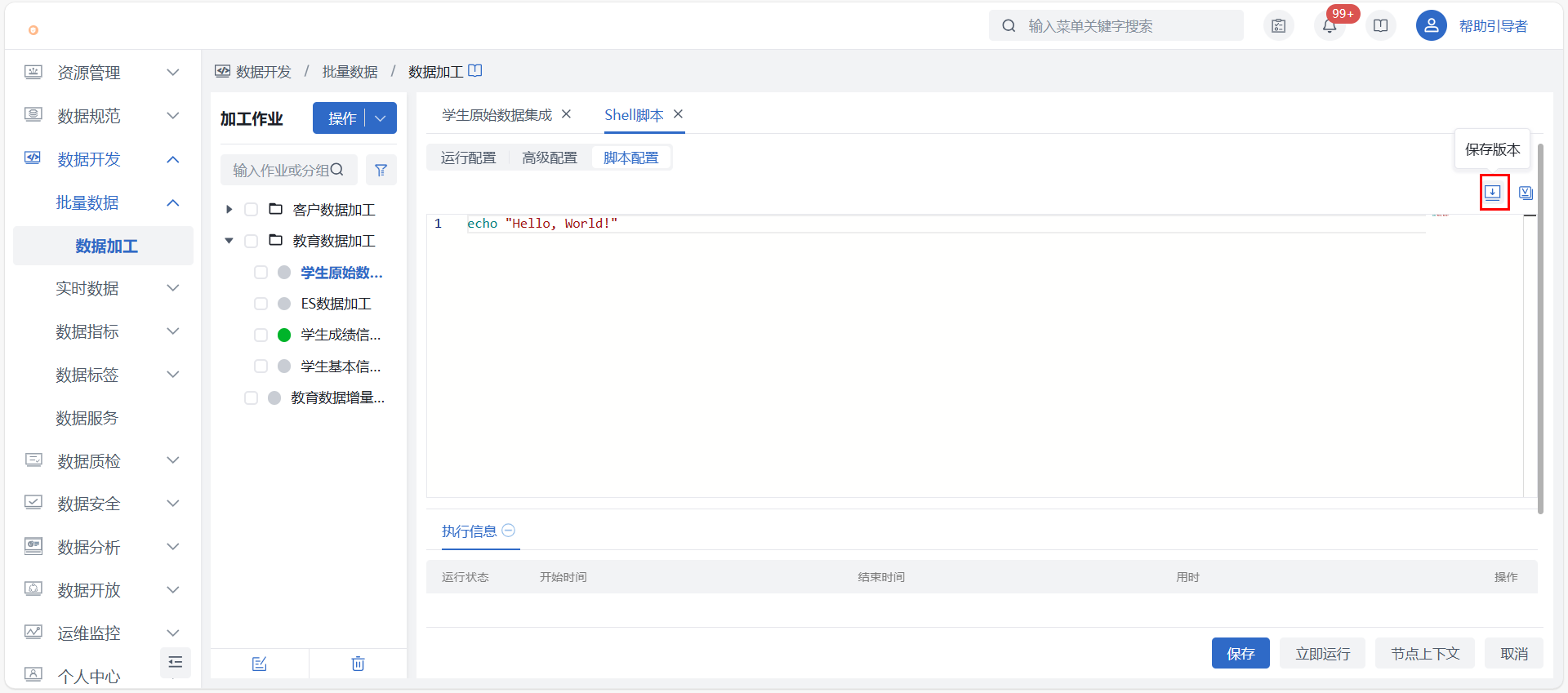Expand the 实时数据 submenu chevron
Viewport: 1568px width, 693px height.
173,287
